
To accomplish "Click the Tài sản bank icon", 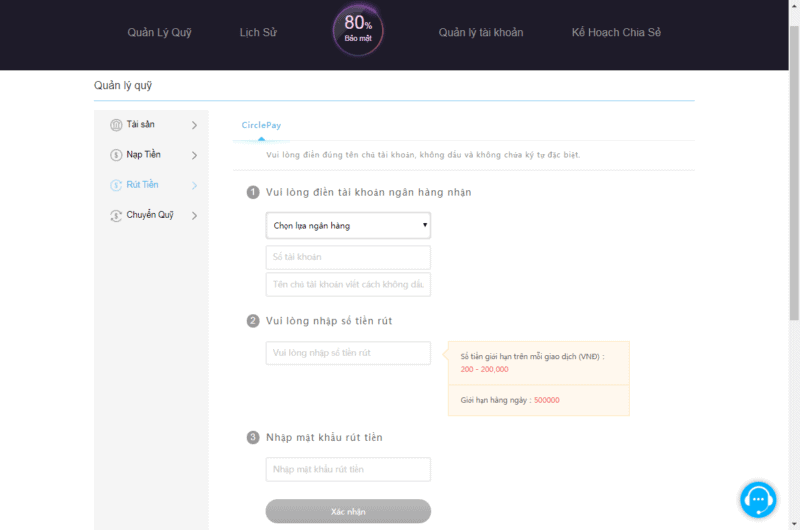I will tap(116, 125).
